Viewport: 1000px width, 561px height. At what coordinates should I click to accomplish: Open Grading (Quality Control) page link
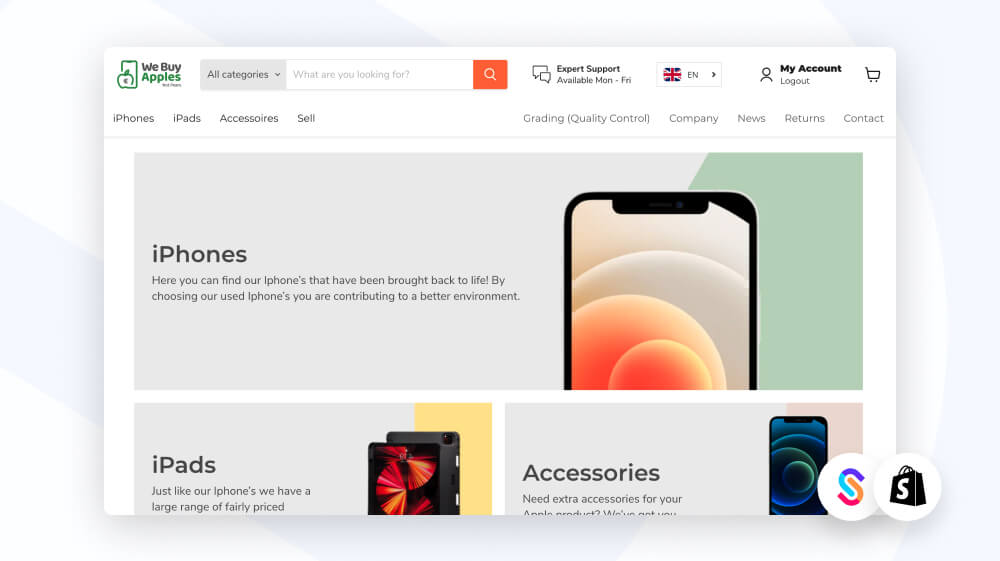coord(586,118)
